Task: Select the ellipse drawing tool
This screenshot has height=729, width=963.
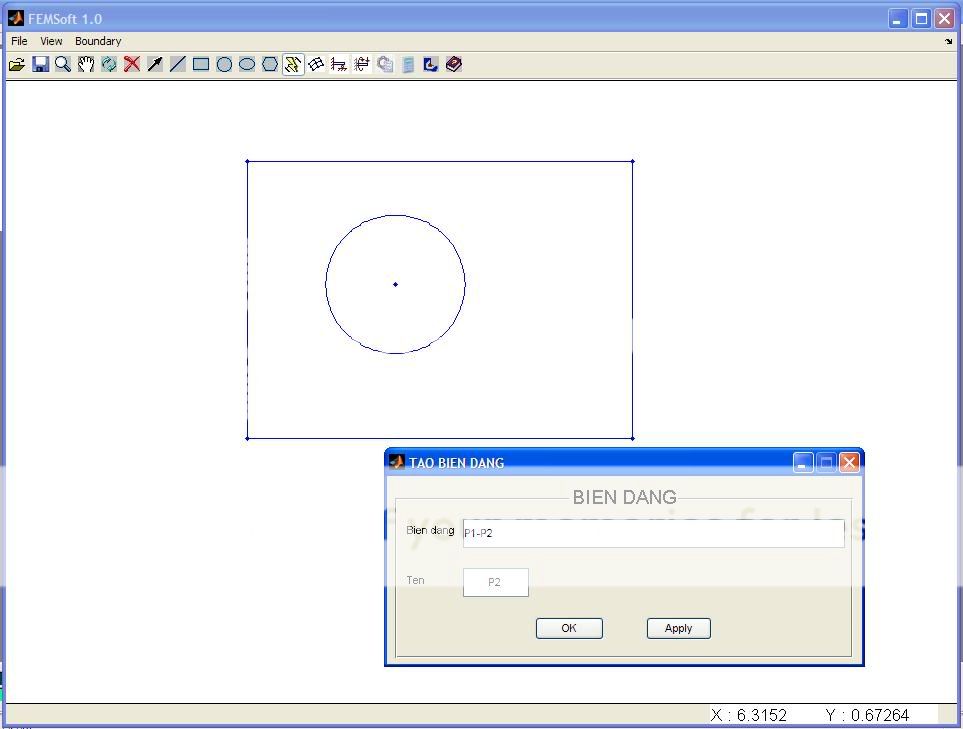Action: pyautogui.click(x=247, y=65)
